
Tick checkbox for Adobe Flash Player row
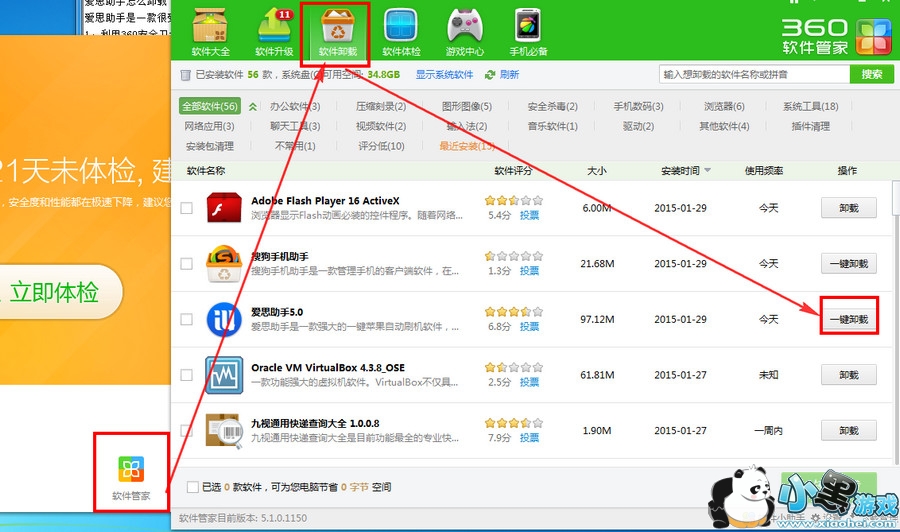click(187, 208)
